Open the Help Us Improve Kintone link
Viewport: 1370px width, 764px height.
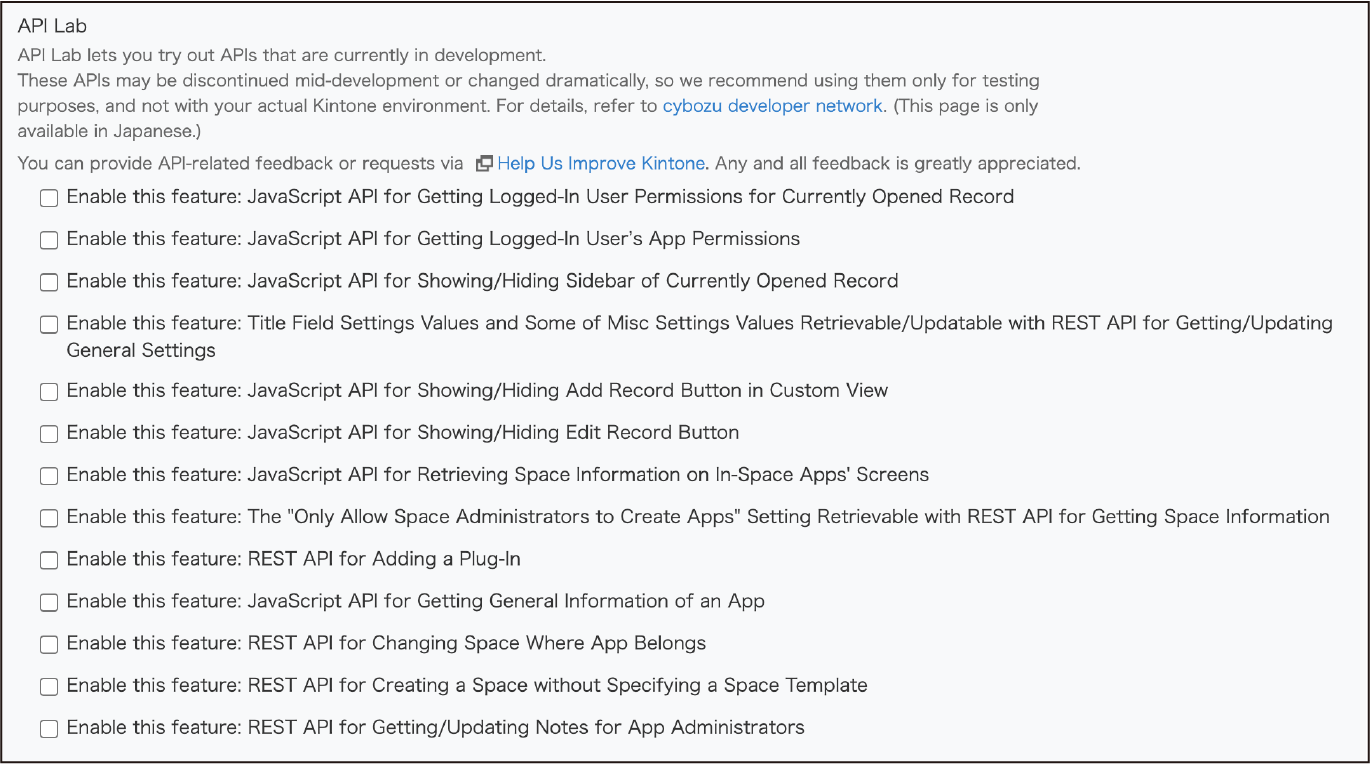click(601, 163)
